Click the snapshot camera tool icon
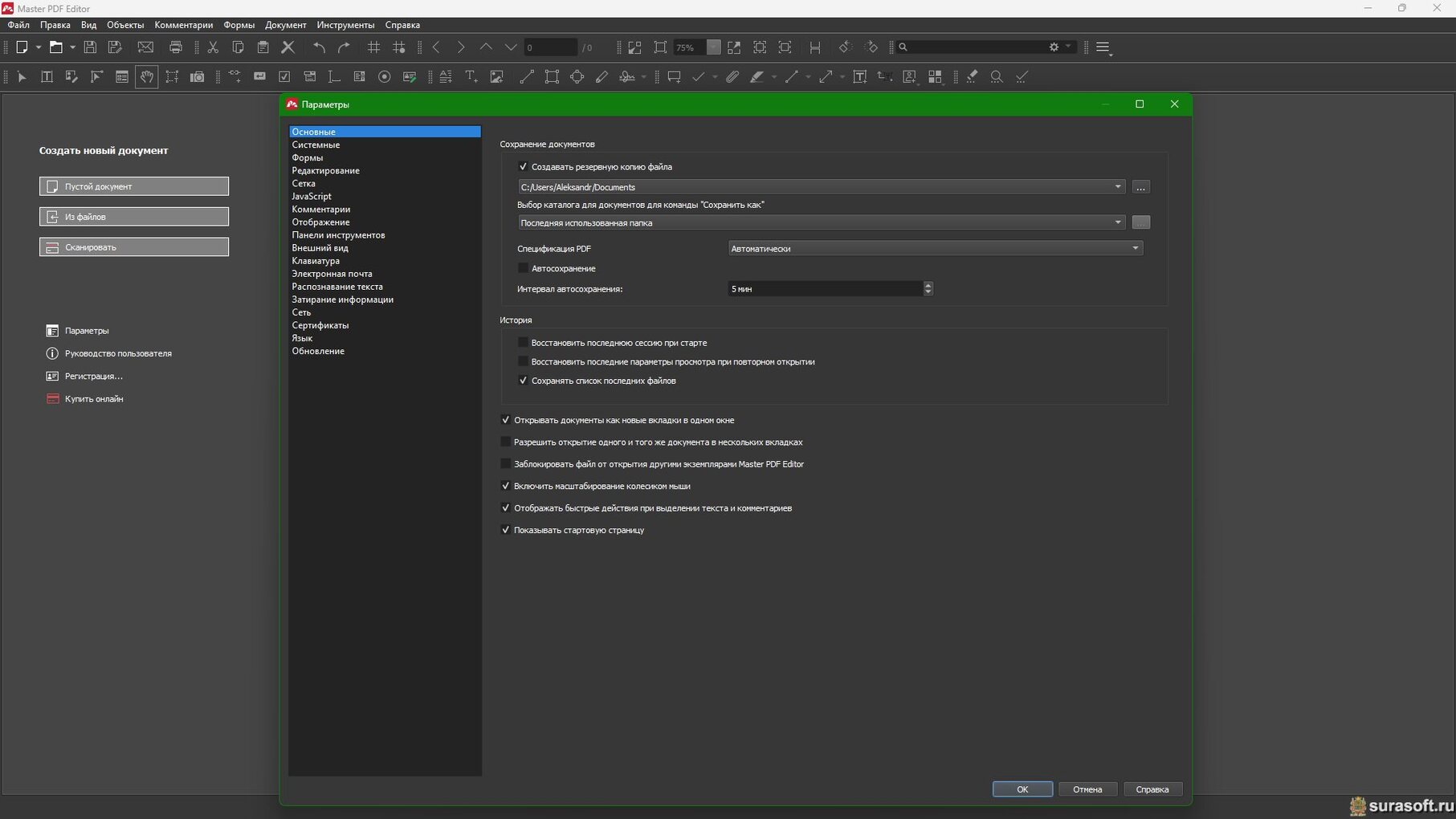1456x819 pixels. [x=197, y=77]
